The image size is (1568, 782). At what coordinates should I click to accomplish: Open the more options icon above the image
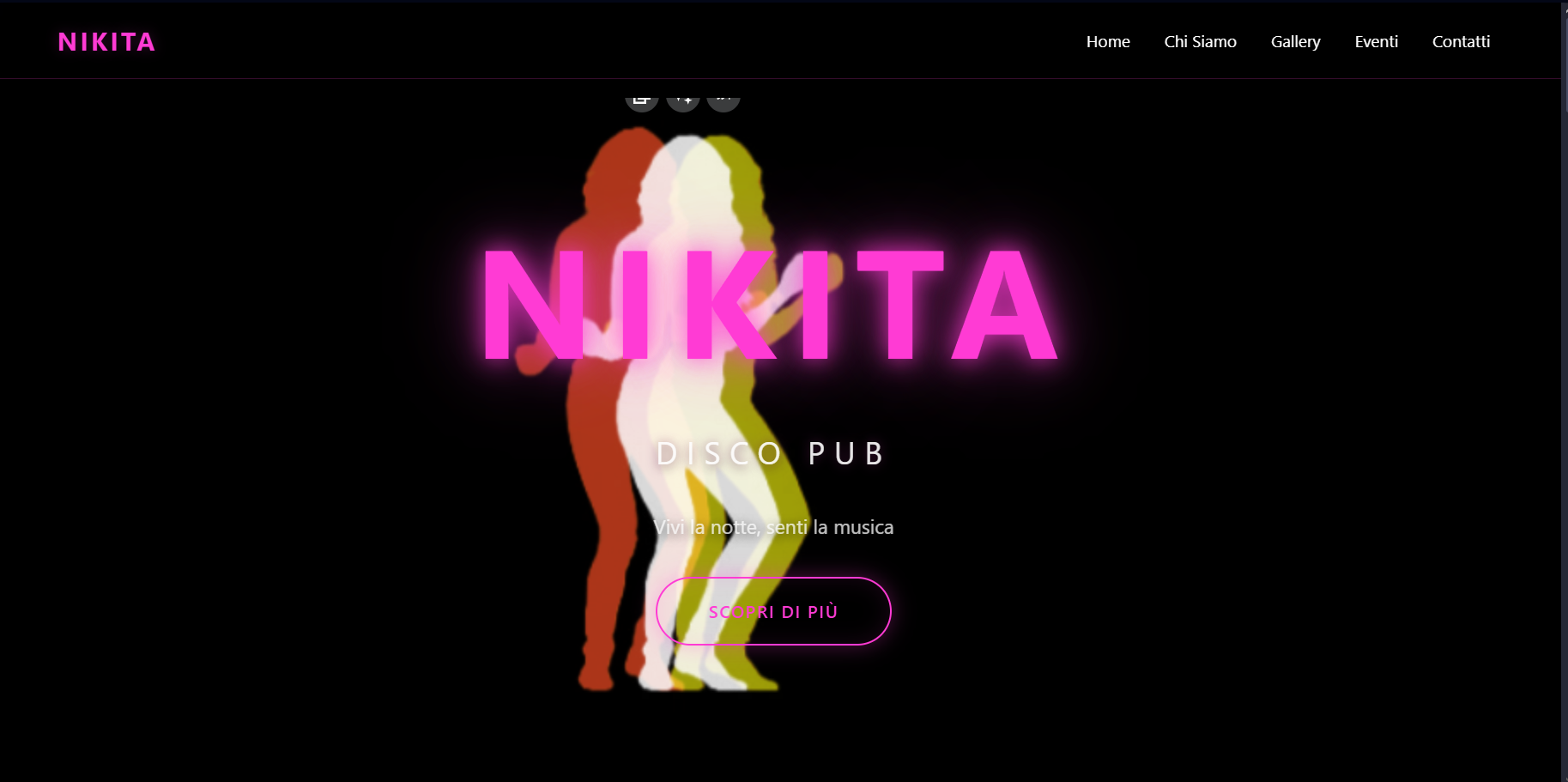(x=723, y=99)
